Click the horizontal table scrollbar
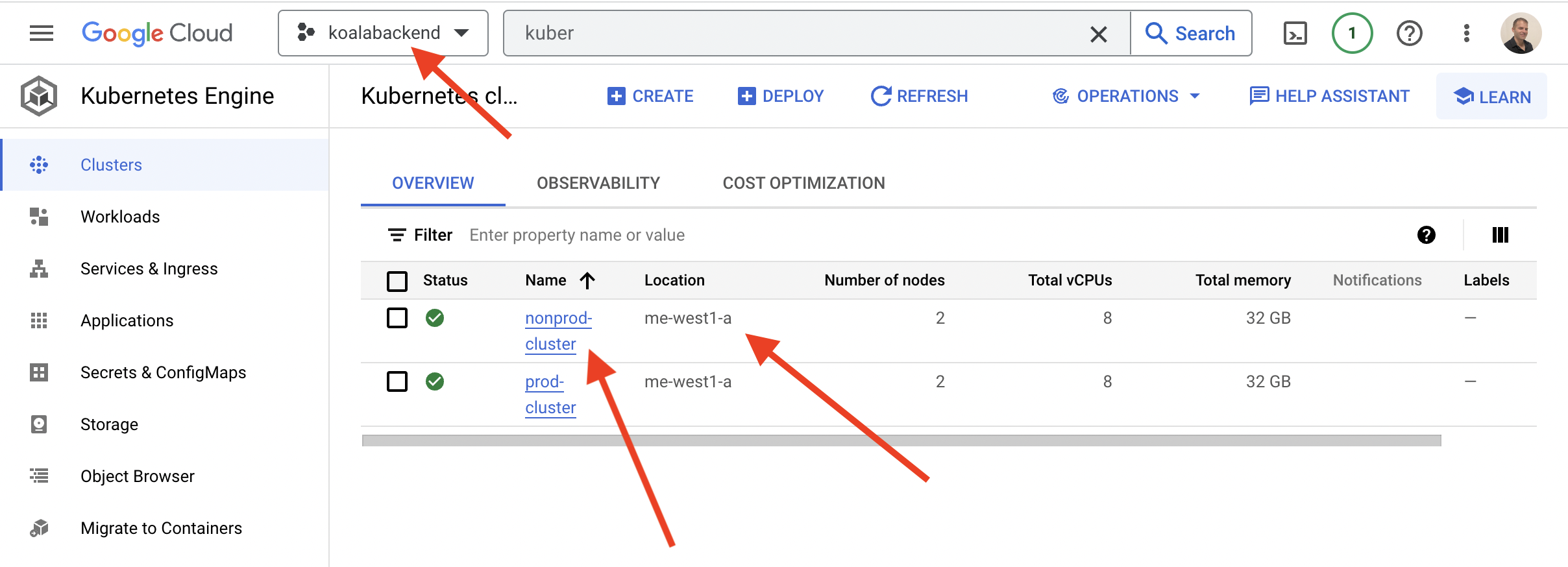This screenshot has width=1568, height=567. [901, 440]
